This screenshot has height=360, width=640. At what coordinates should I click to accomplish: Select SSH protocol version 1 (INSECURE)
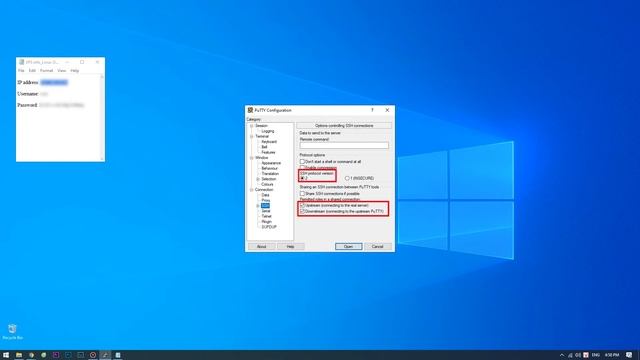pyautogui.click(x=359, y=178)
